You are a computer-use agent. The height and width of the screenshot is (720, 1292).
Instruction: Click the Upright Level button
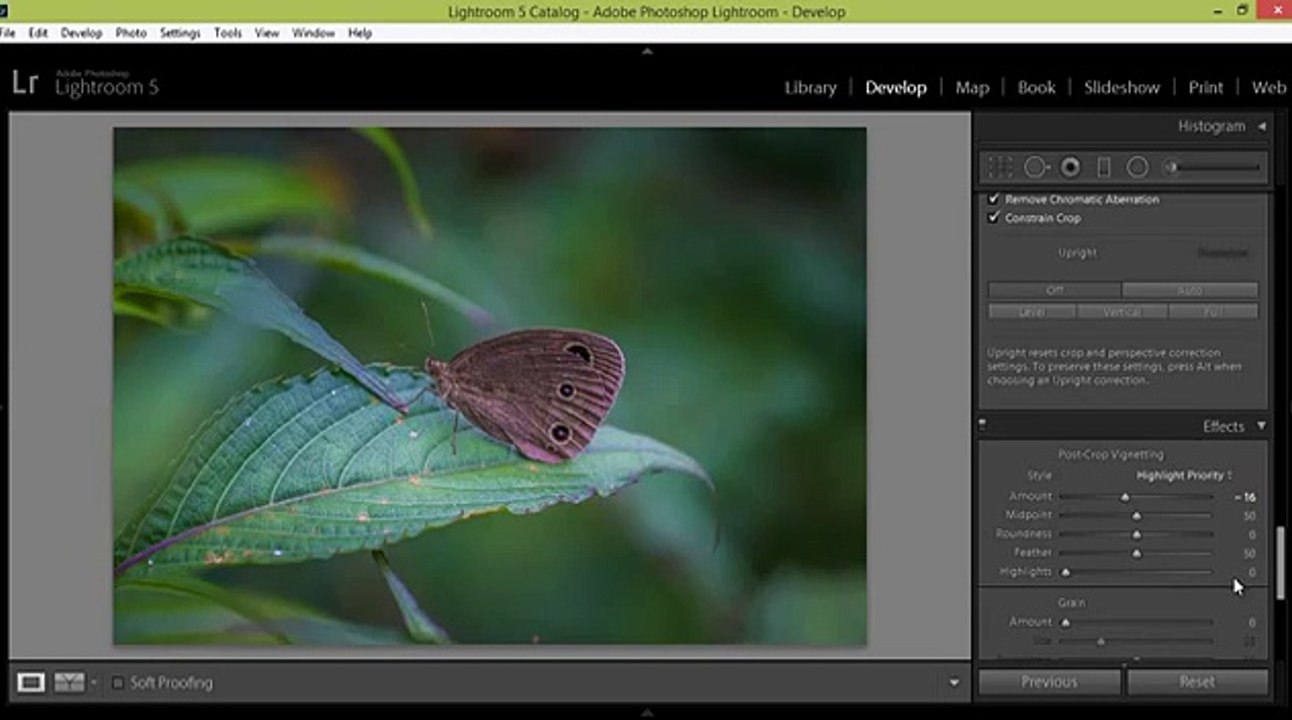tap(1032, 312)
